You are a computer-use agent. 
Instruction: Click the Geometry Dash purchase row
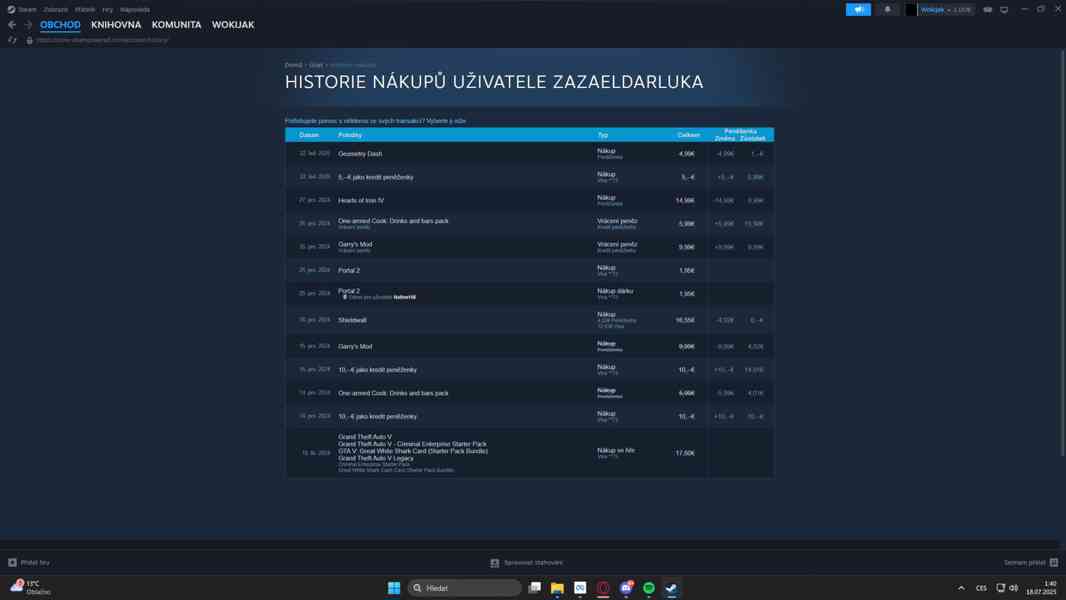coord(529,154)
